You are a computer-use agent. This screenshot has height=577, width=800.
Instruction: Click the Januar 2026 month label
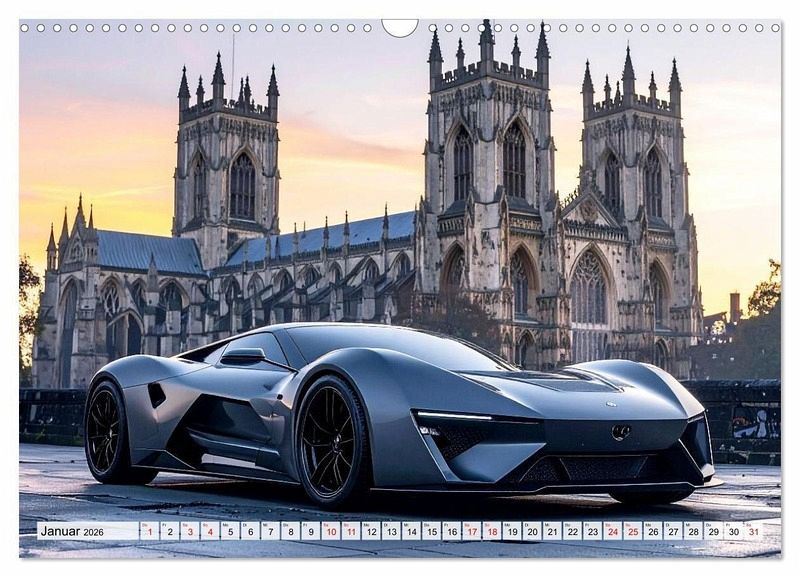click(x=72, y=531)
